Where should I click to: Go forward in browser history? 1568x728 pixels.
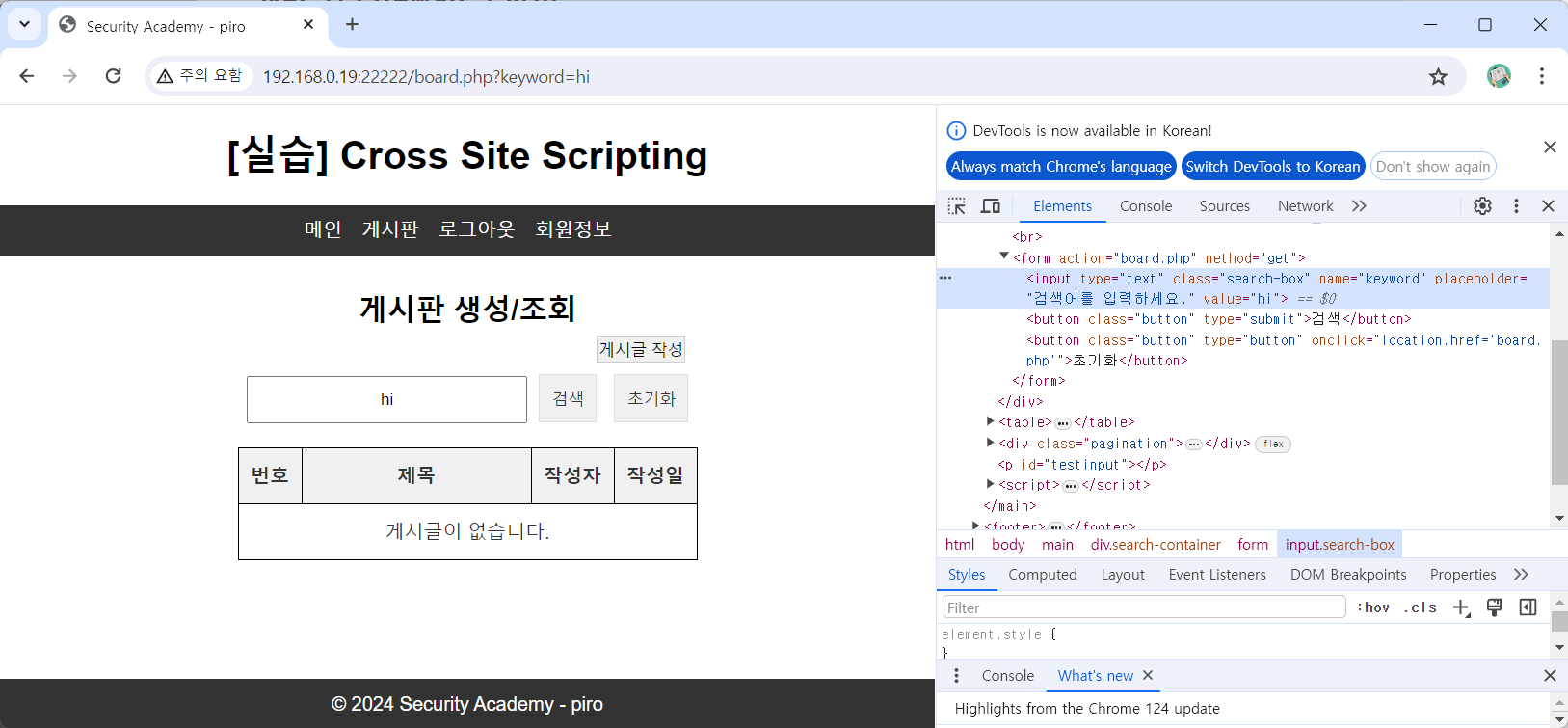tap(69, 76)
